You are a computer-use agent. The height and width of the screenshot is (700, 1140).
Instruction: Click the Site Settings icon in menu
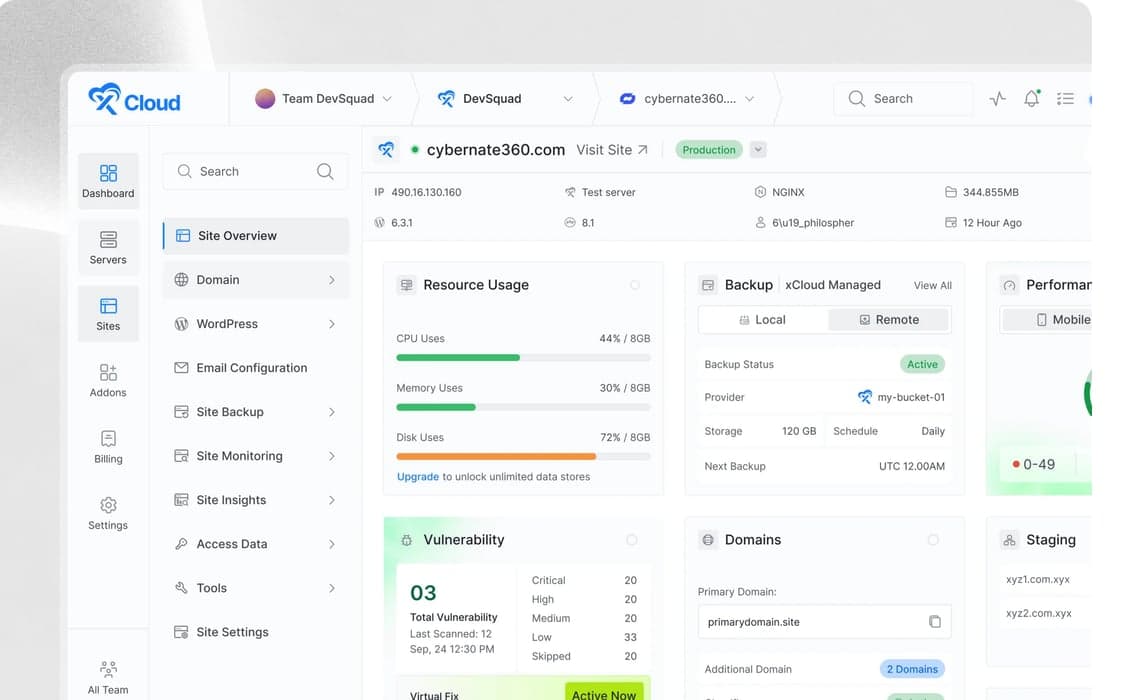(x=181, y=632)
